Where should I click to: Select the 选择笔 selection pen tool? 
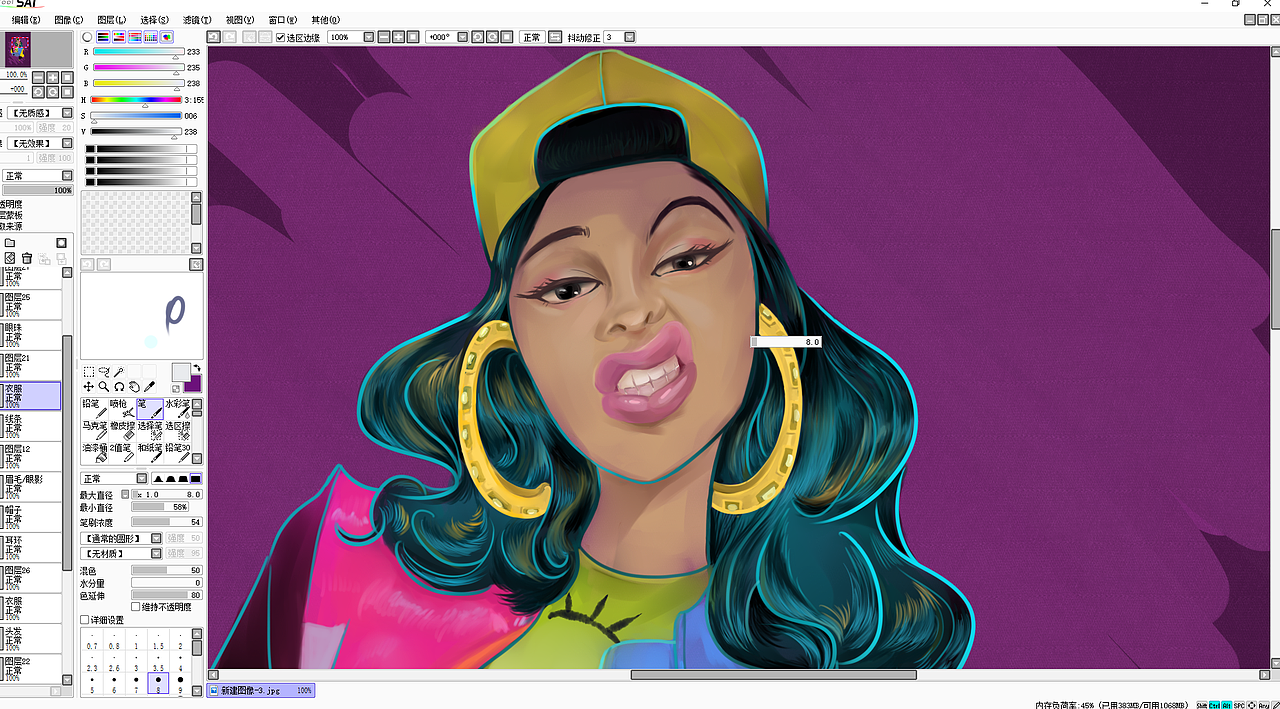click(x=149, y=430)
